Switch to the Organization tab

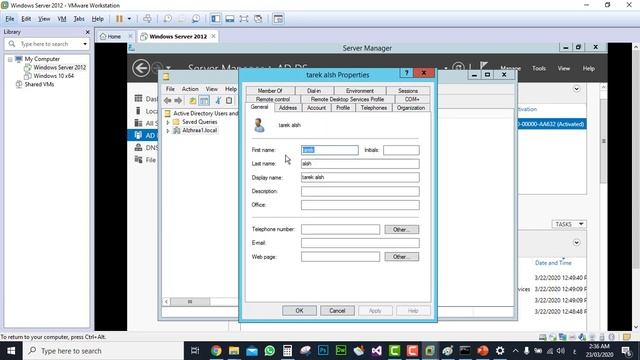click(x=411, y=108)
